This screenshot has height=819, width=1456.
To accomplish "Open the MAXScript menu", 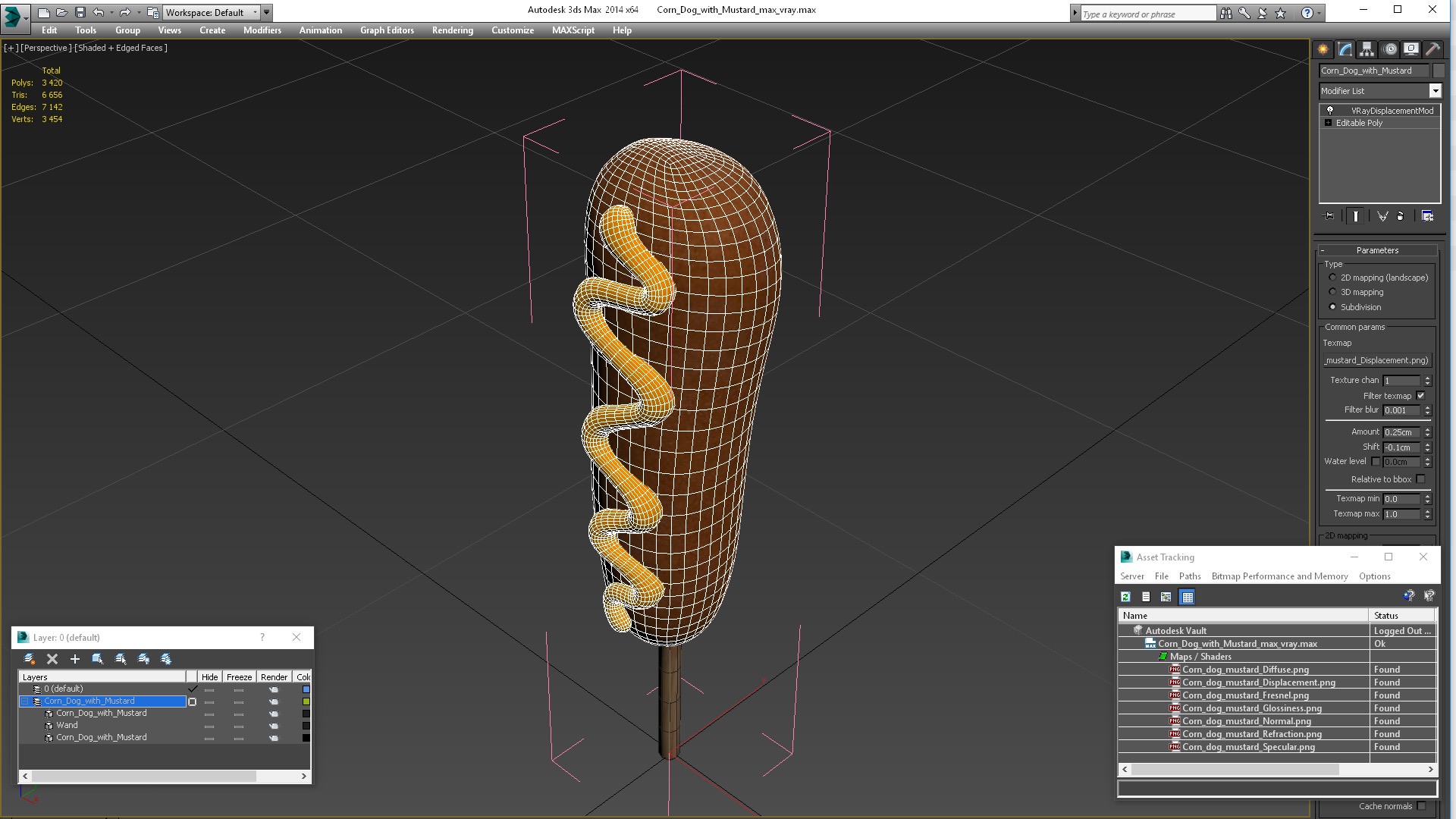I will (573, 30).
